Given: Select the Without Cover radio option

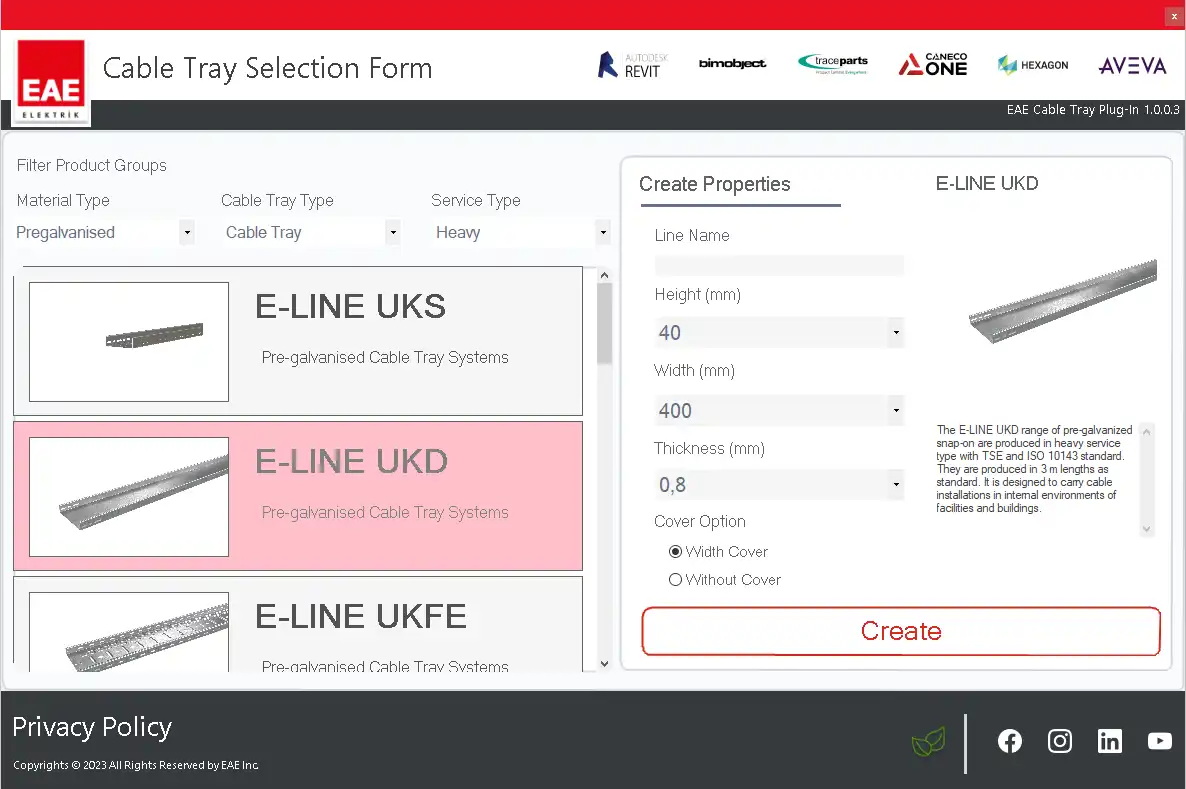Looking at the screenshot, I should click(676, 580).
